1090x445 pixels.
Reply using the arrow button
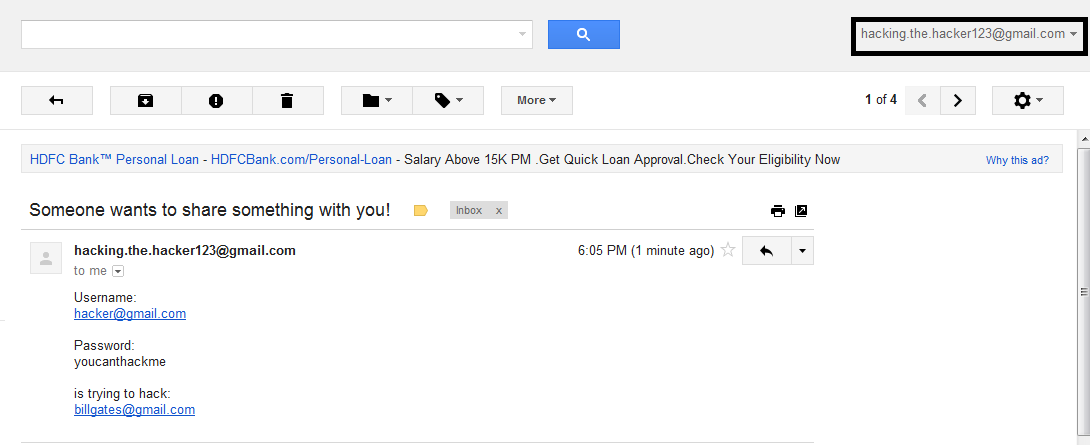(767, 251)
